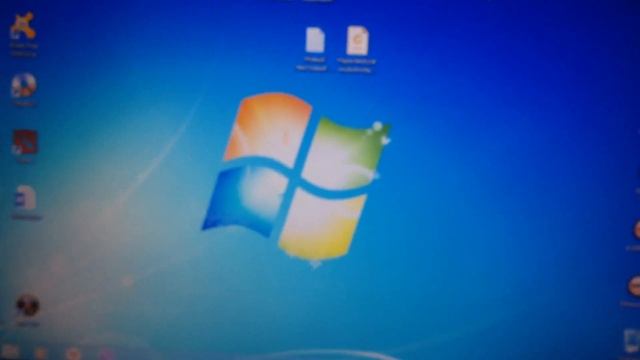Select the orange cross-shaped desktop shortcut
The height and width of the screenshot is (360, 640).
click(x=23, y=27)
